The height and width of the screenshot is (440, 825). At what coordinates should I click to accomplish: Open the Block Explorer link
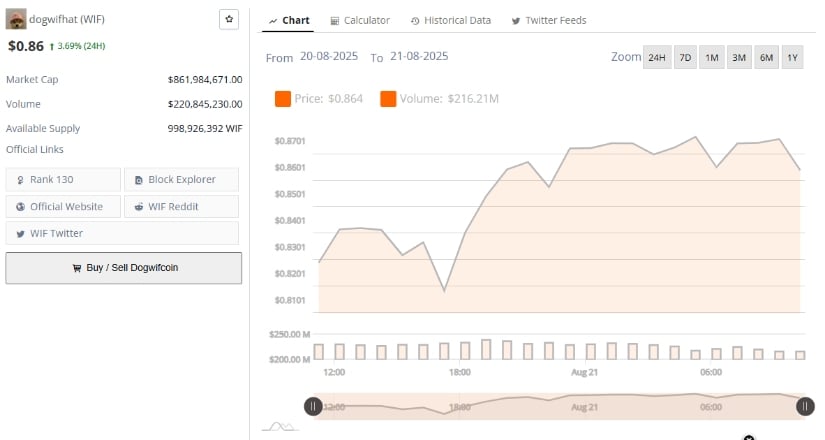click(182, 179)
